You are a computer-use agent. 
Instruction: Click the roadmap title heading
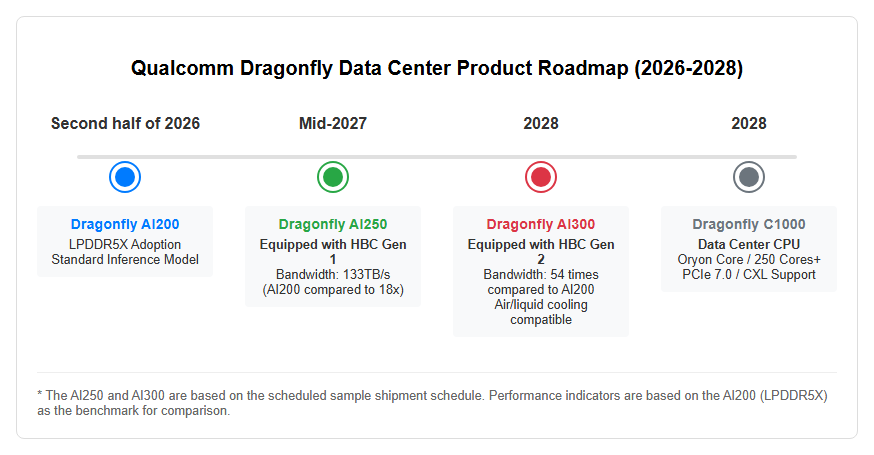[437, 68]
